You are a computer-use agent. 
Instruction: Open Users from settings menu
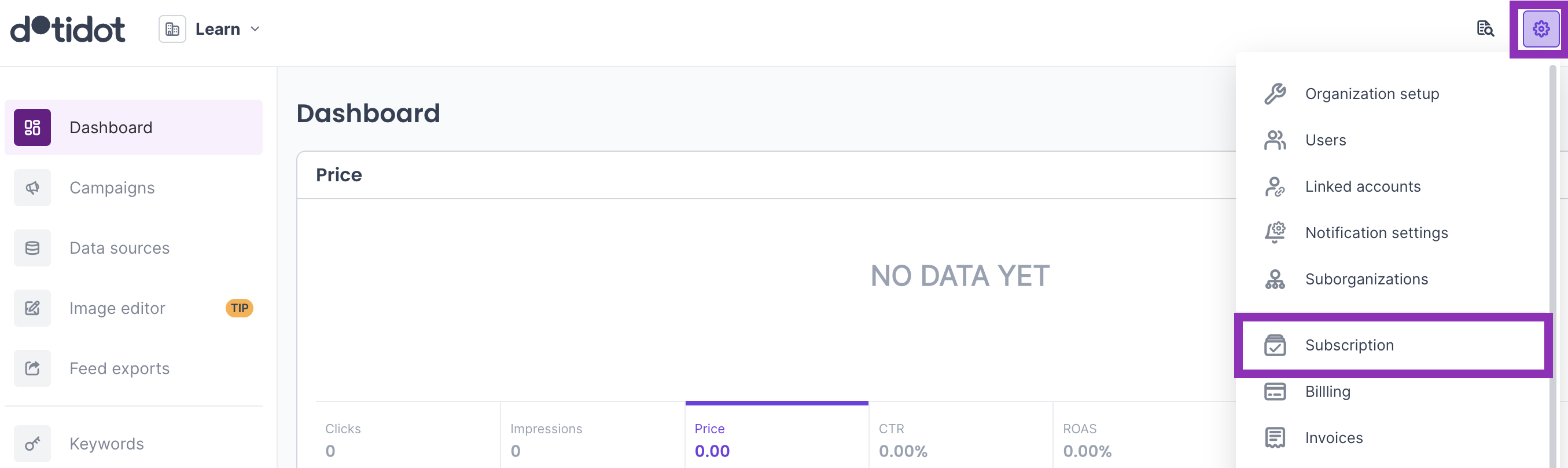[x=1325, y=140]
